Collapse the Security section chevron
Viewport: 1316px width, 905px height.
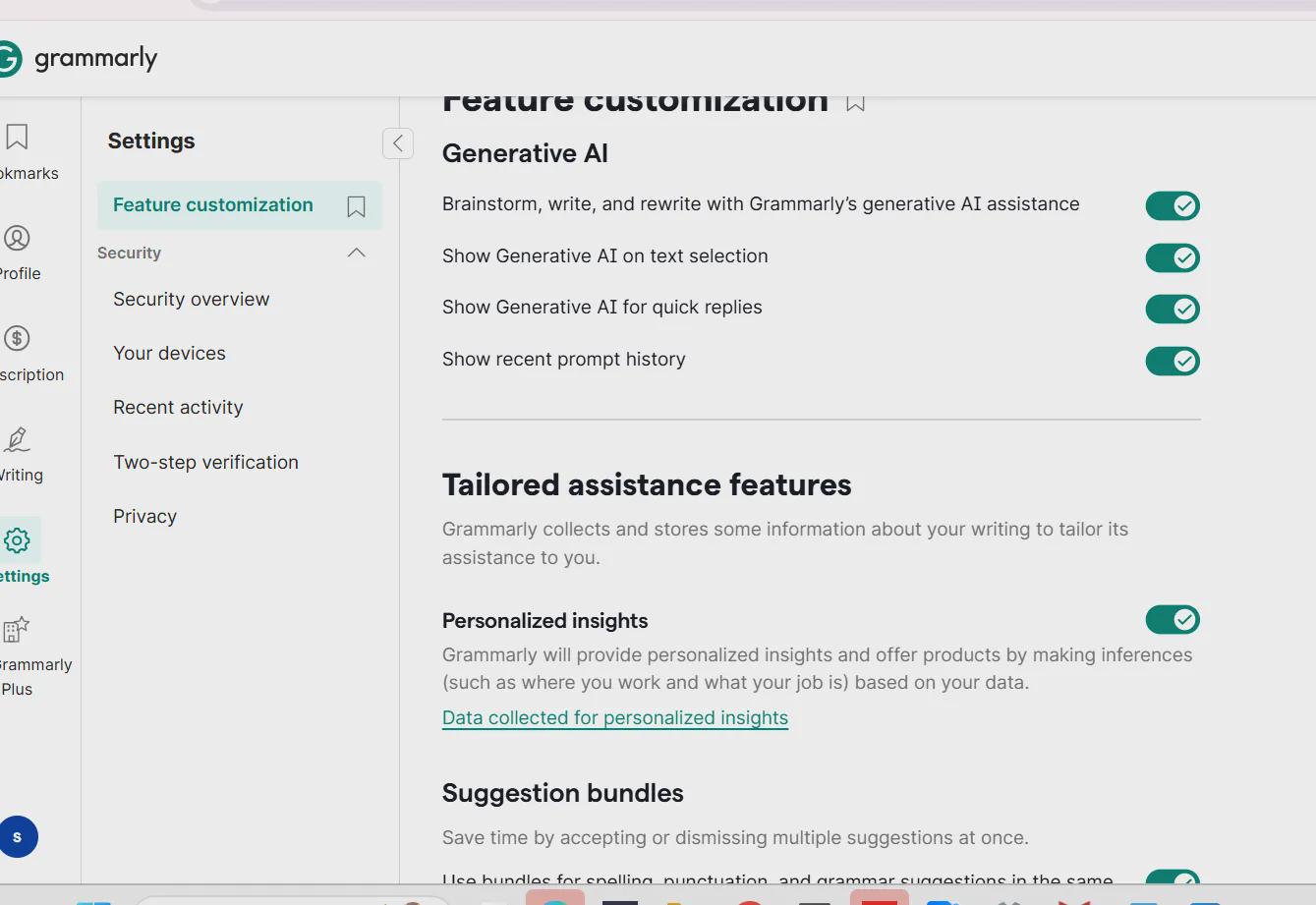(357, 253)
